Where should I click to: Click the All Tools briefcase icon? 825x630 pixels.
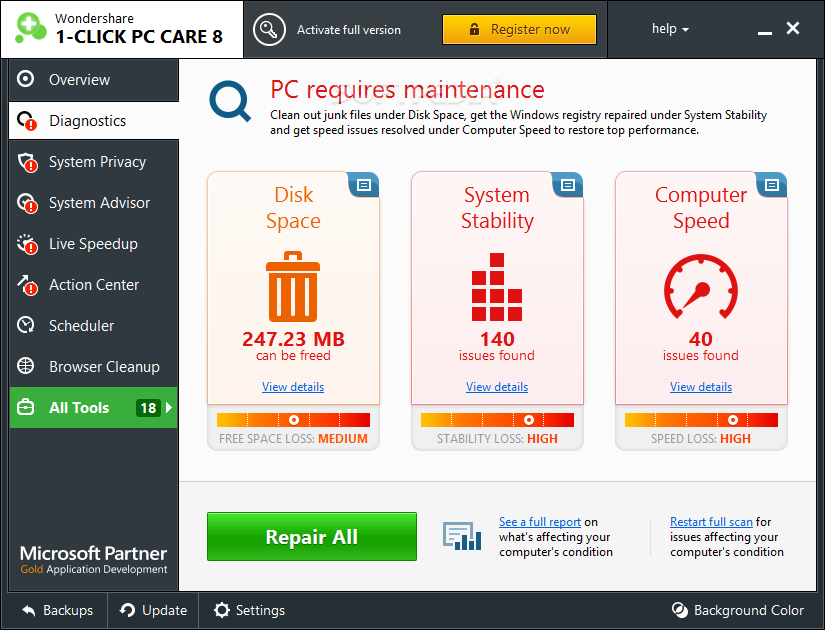click(25, 407)
